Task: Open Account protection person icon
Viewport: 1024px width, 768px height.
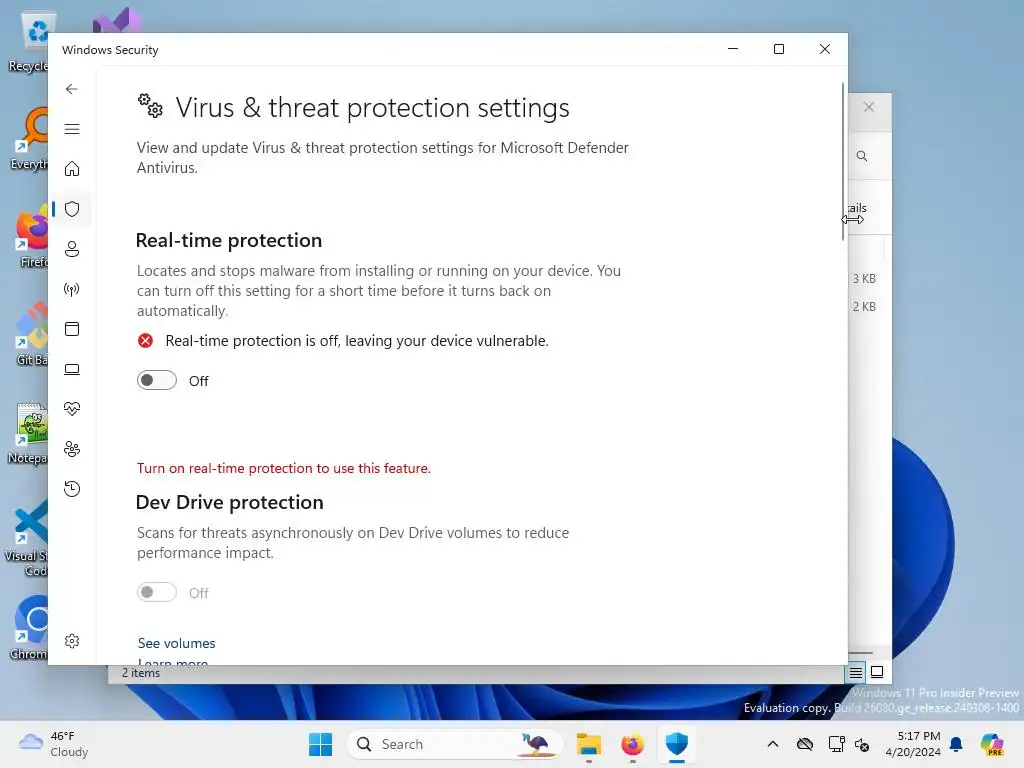Action: pyautogui.click(x=72, y=249)
